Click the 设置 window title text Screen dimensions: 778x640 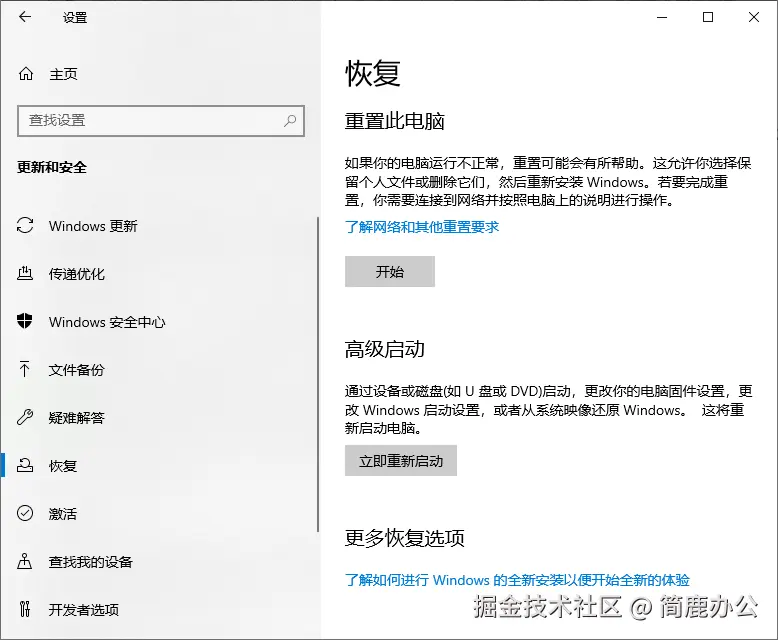click(x=75, y=18)
